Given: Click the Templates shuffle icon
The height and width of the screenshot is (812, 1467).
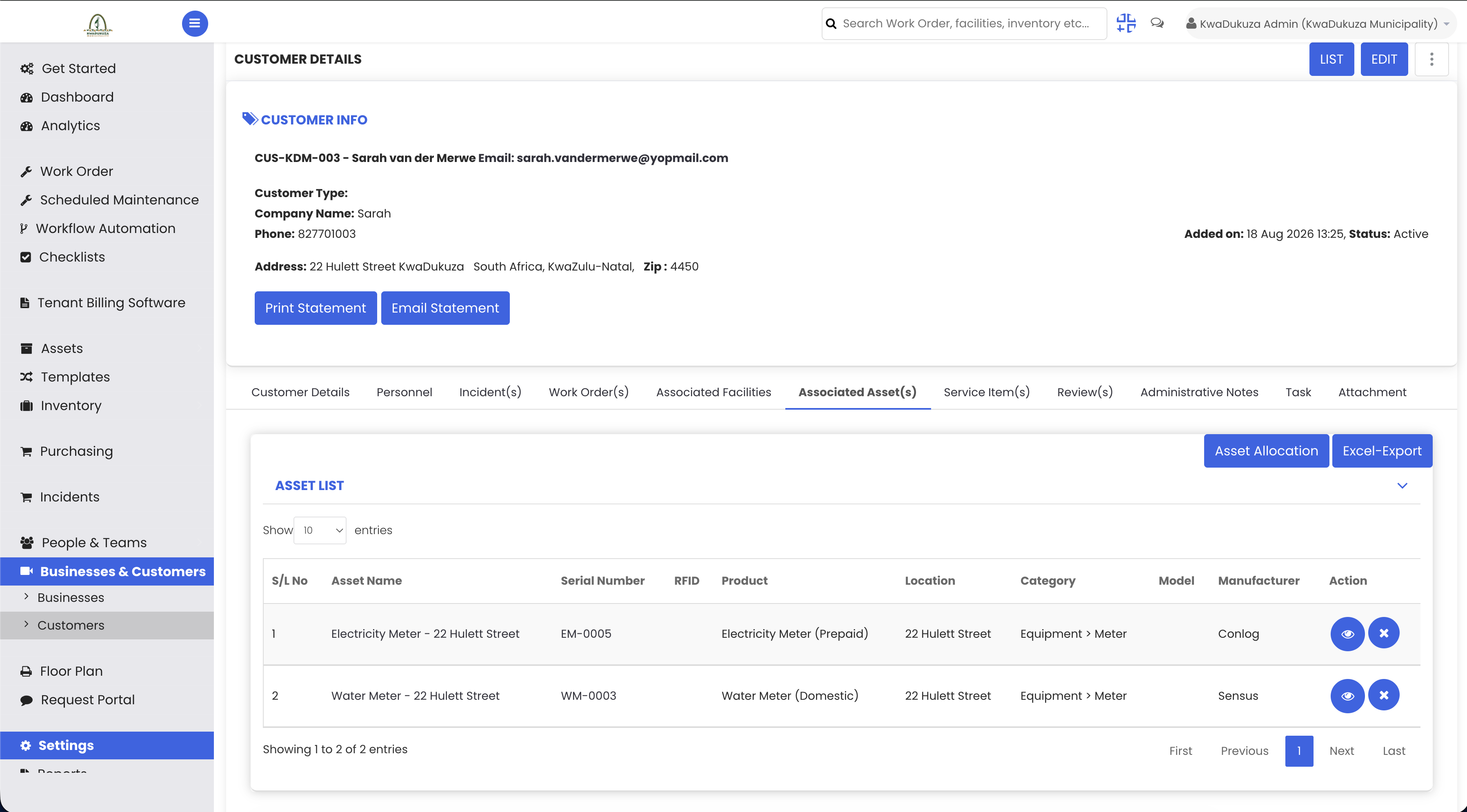Looking at the screenshot, I should pyautogui.click(x=26, y=377).
